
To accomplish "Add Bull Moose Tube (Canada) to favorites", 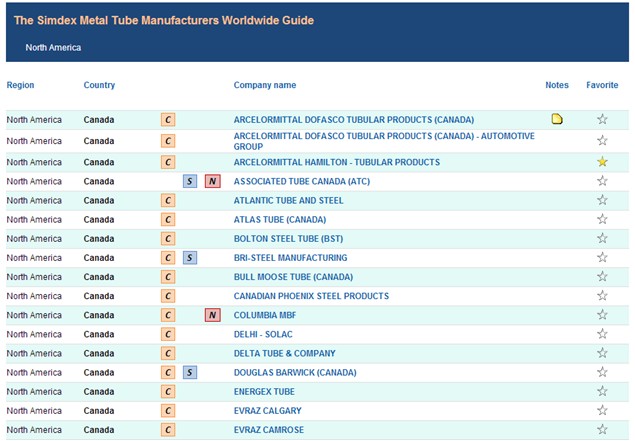I will (x=602, y=276).
